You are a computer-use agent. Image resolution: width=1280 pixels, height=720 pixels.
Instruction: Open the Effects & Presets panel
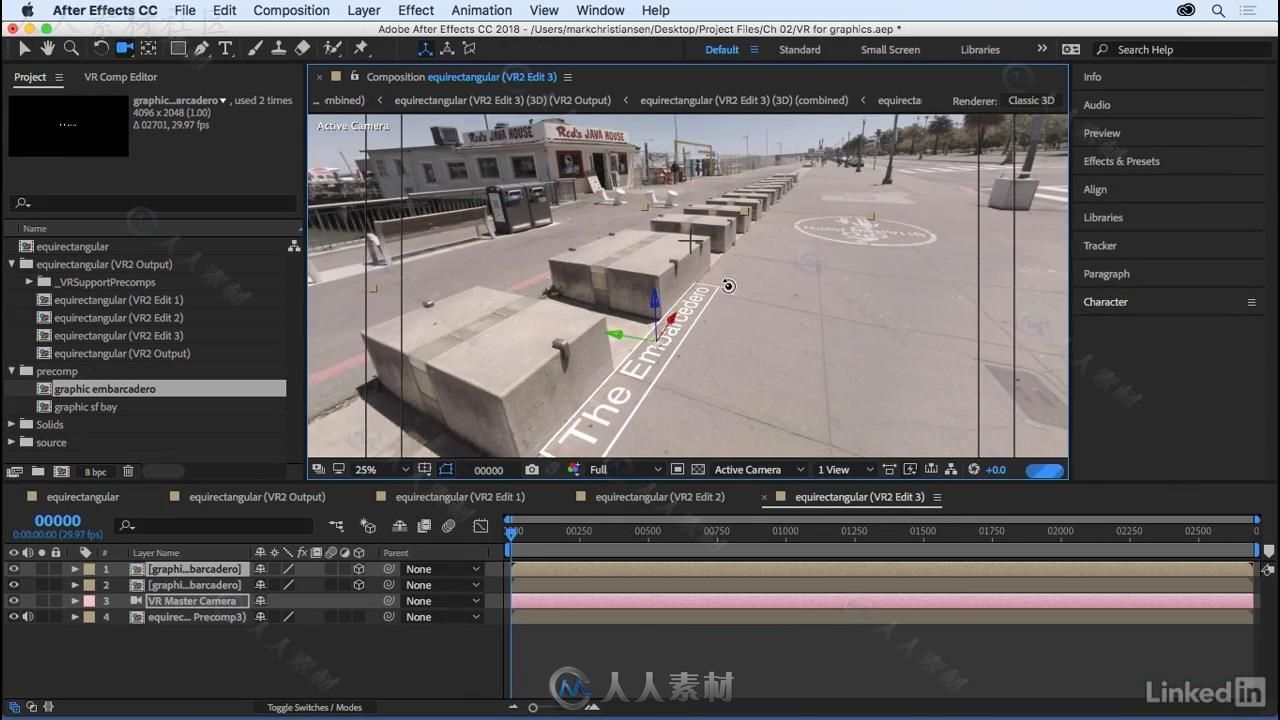(1121, 161)
